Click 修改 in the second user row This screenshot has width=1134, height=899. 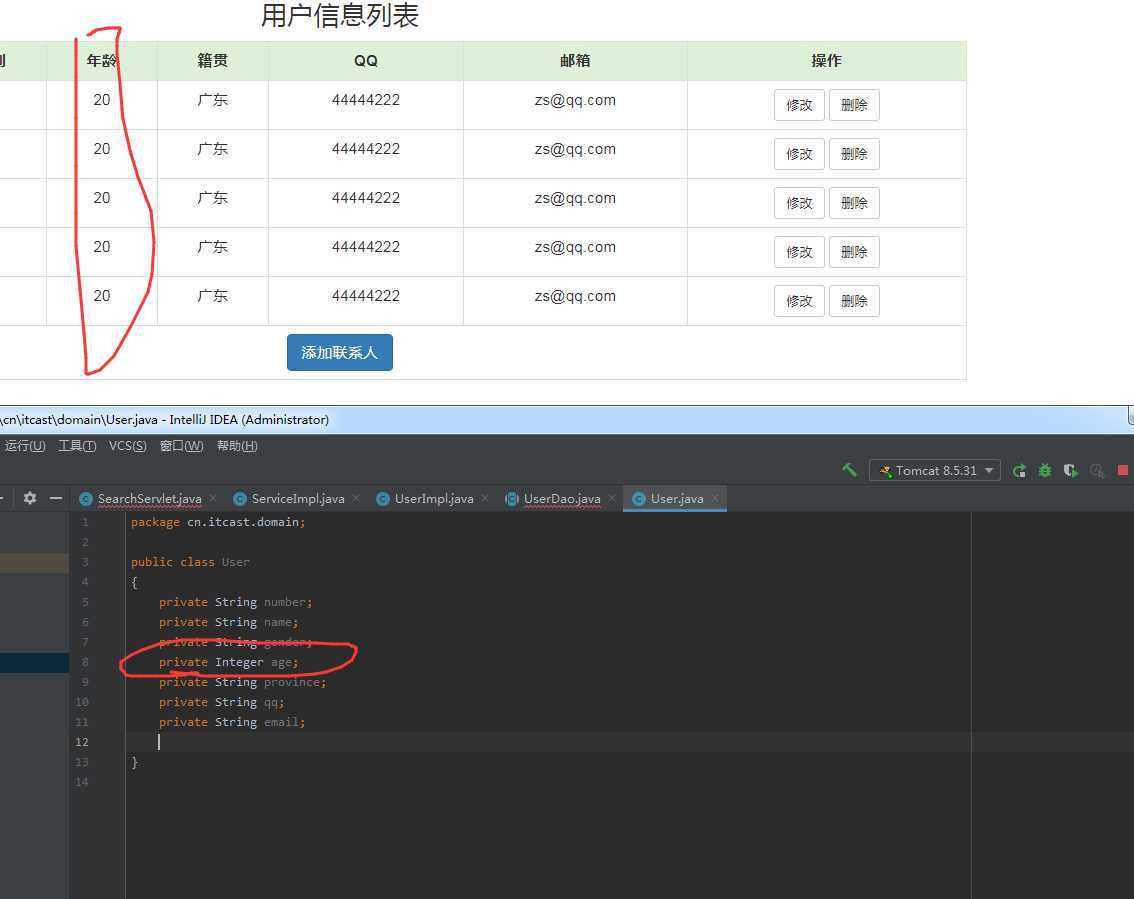799,154
